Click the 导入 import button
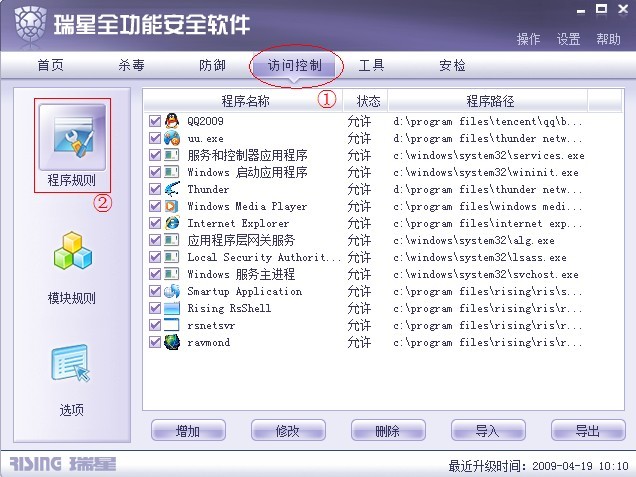This screenshot has width=636, height=477. click(x=488, y=431)
